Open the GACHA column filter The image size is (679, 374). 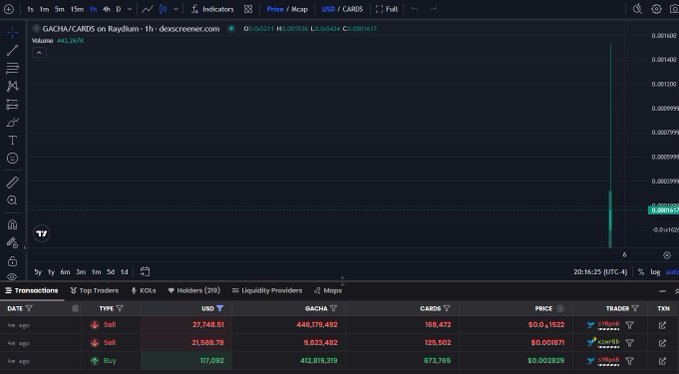(333, 309)
